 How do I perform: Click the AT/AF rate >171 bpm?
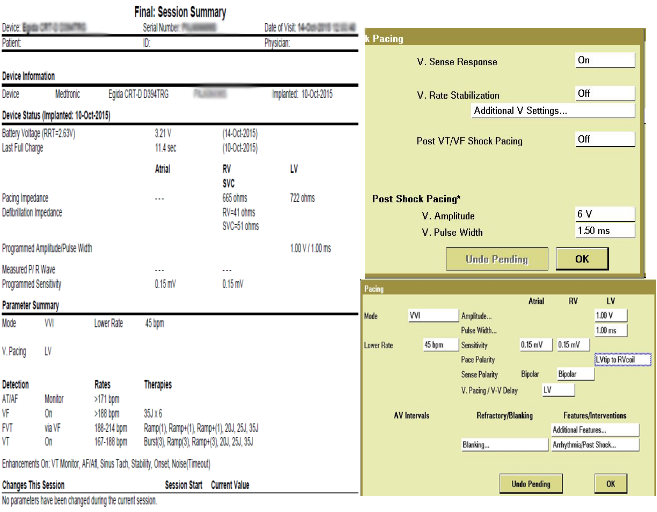(107, 399)
